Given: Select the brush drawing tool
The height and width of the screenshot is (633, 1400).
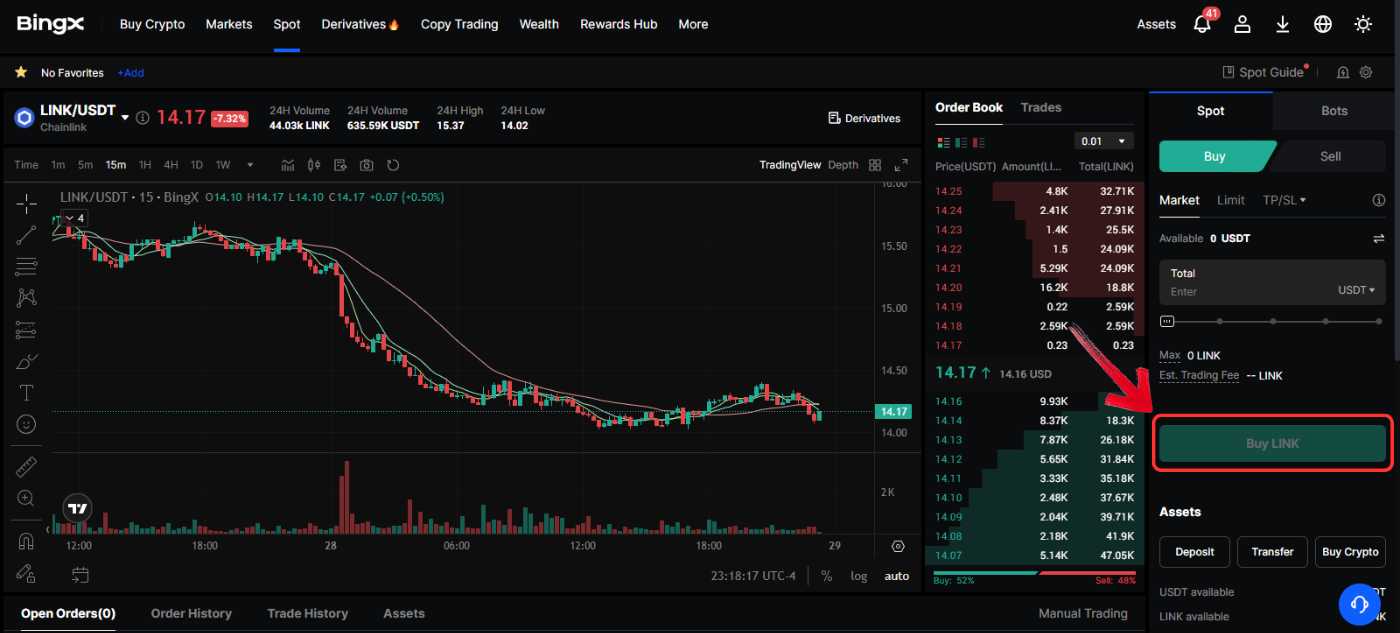Looking at the screenshot, I should click(26, 360).
